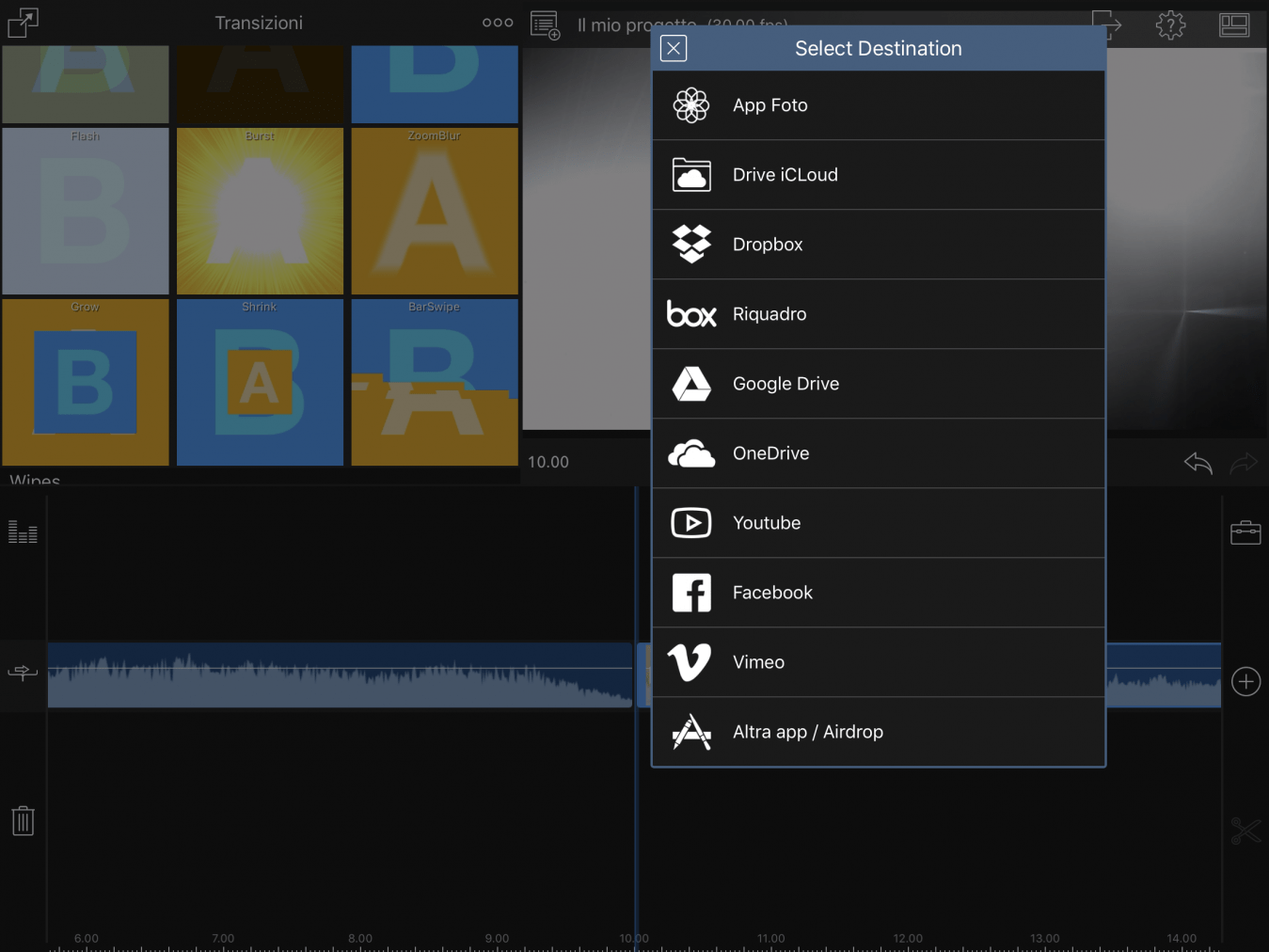
Task: Split clip with scissors icon
Action: 1245,831
